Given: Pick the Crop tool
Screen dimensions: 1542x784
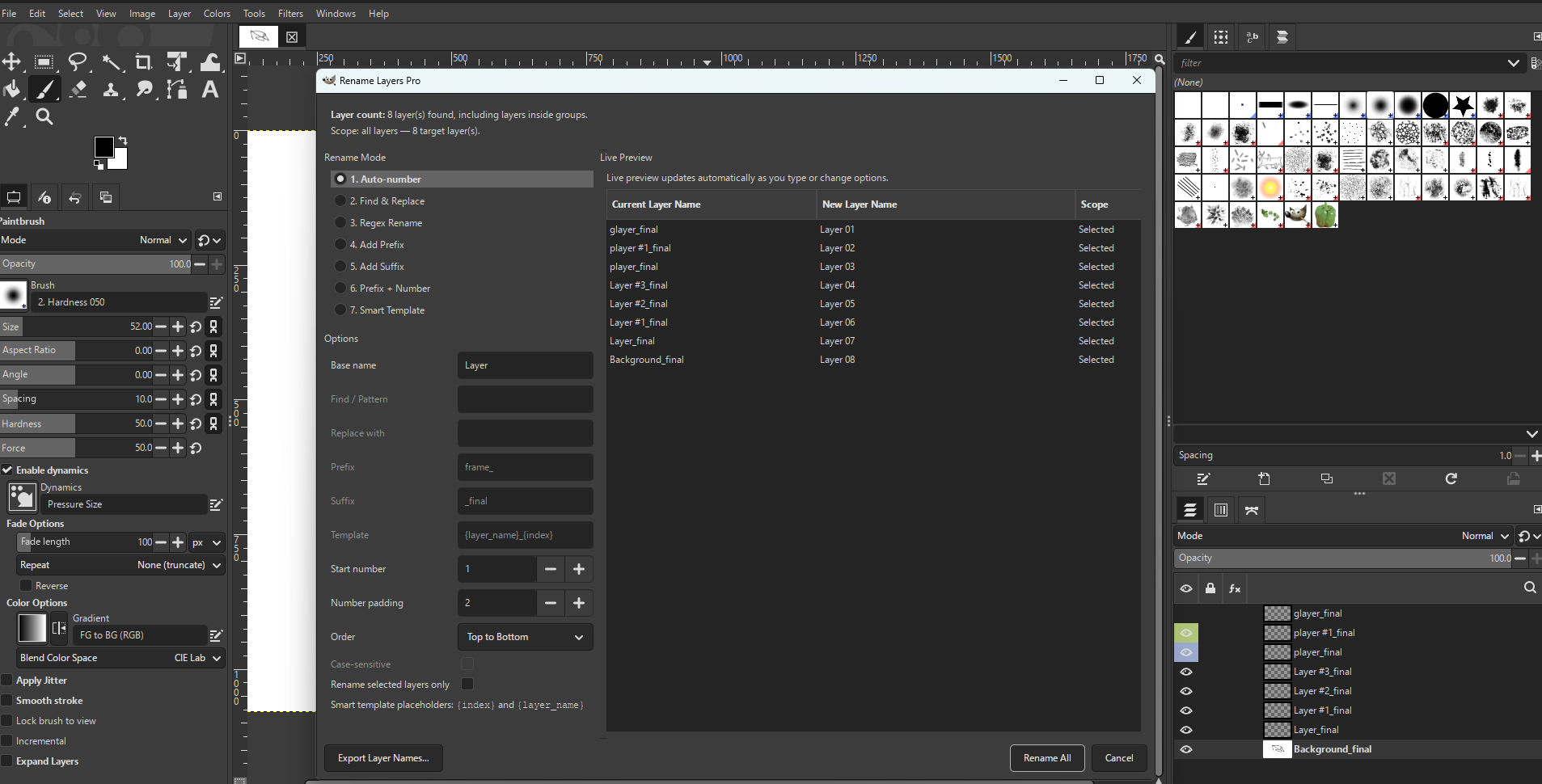Looking at the screenshot, I should pyautogui.click(x=143, y=62).
